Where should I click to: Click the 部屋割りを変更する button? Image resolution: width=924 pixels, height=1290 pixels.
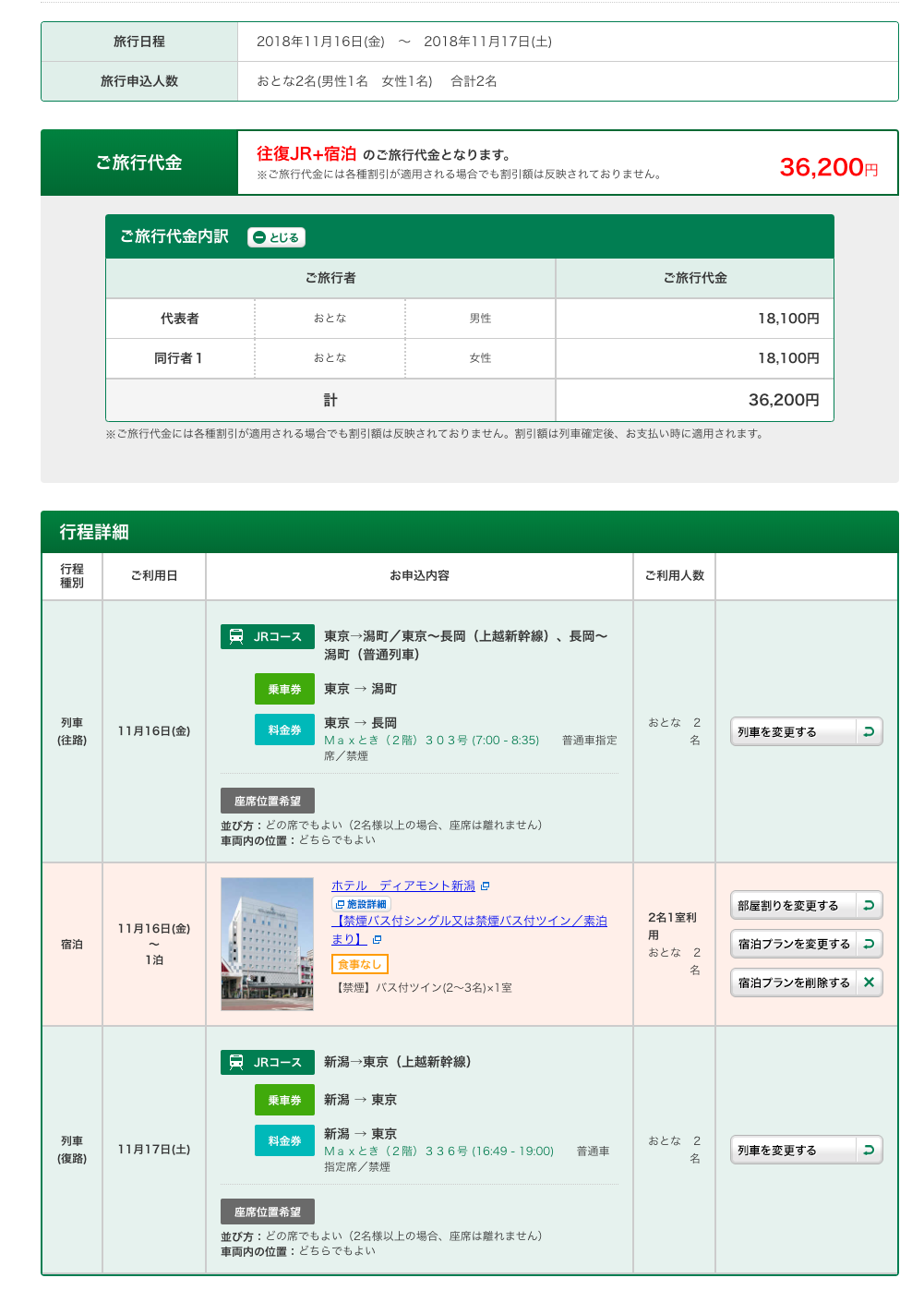pos(806,905)
